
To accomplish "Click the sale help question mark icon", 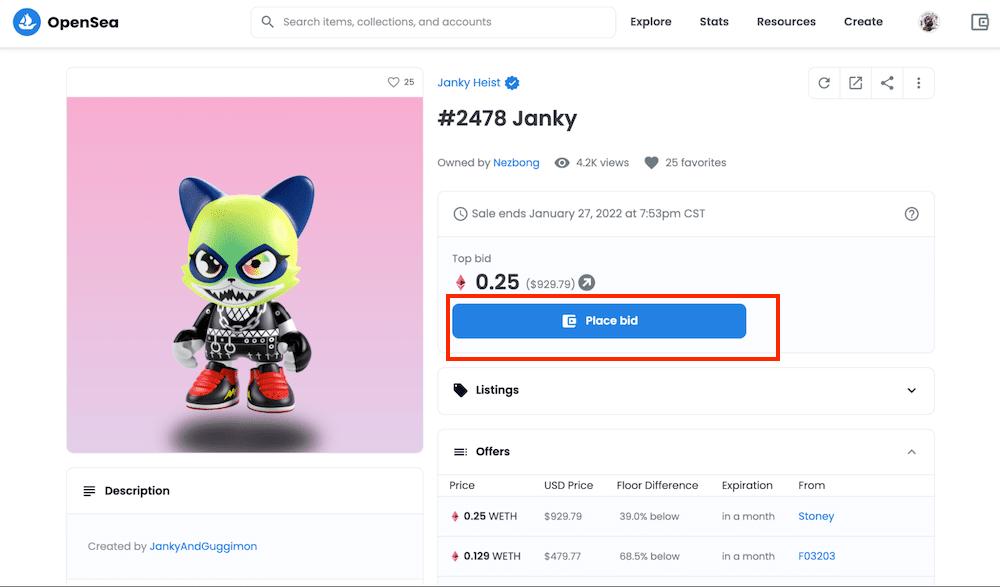I will [911, 214].
